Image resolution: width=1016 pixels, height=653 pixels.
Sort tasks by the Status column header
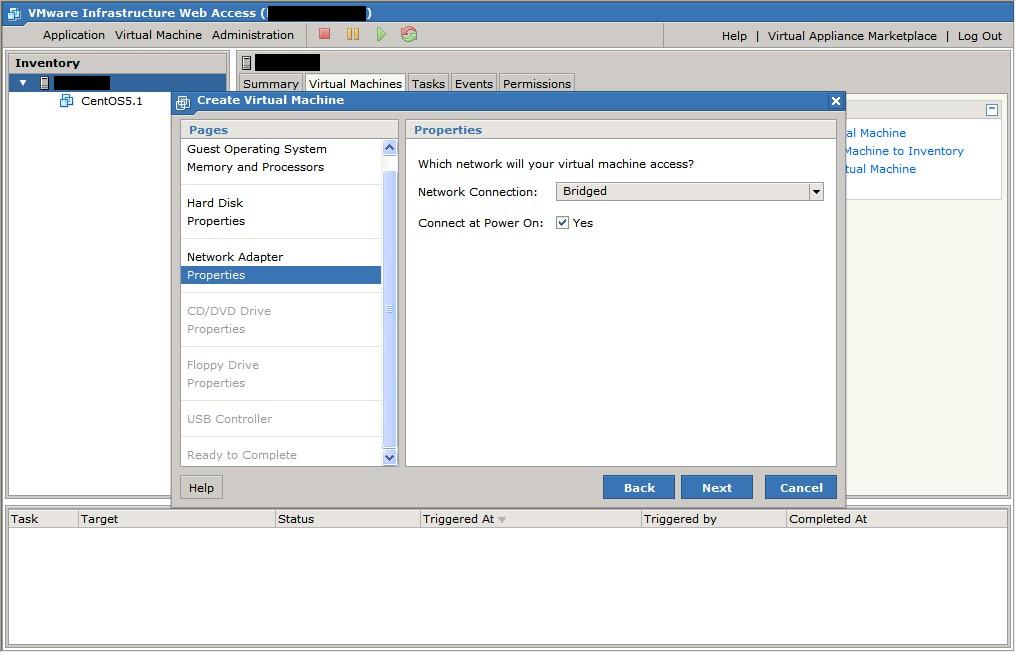pos(348,519)
